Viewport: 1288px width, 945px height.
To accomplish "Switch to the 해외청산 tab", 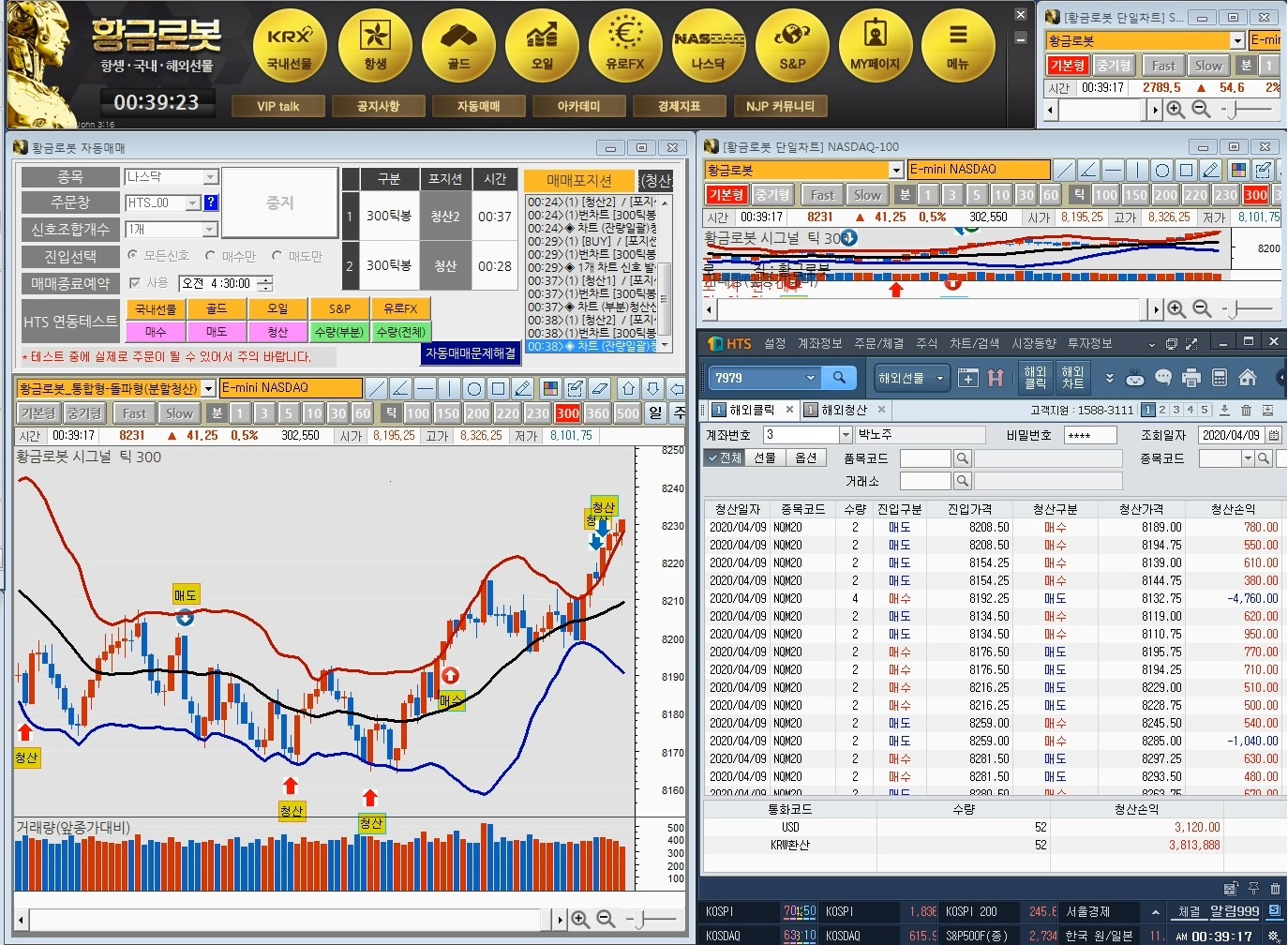I will coord(844,410).
